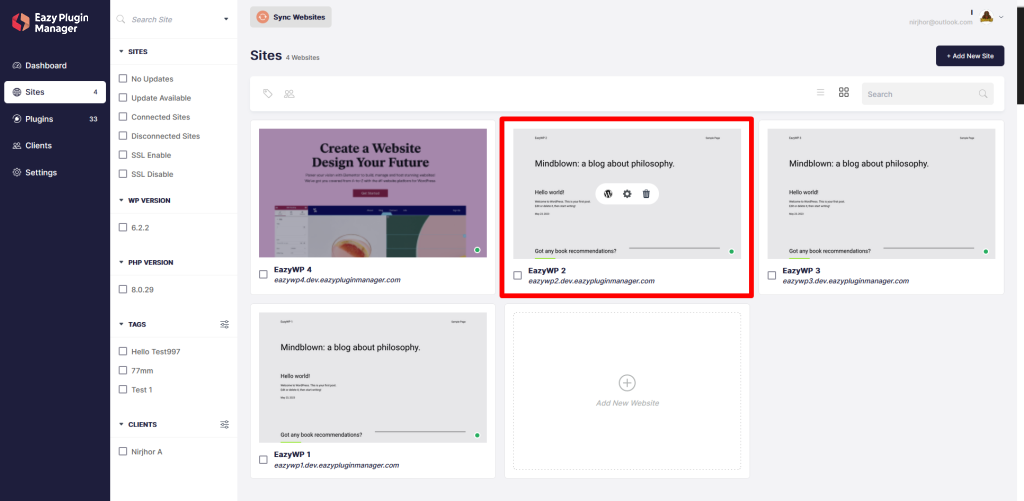The width and height of the screenshot is (1024, 501).
Task: Open the EazyWP 3 site thumbnail
Action: pyautogui.click(x=881, y=193)
